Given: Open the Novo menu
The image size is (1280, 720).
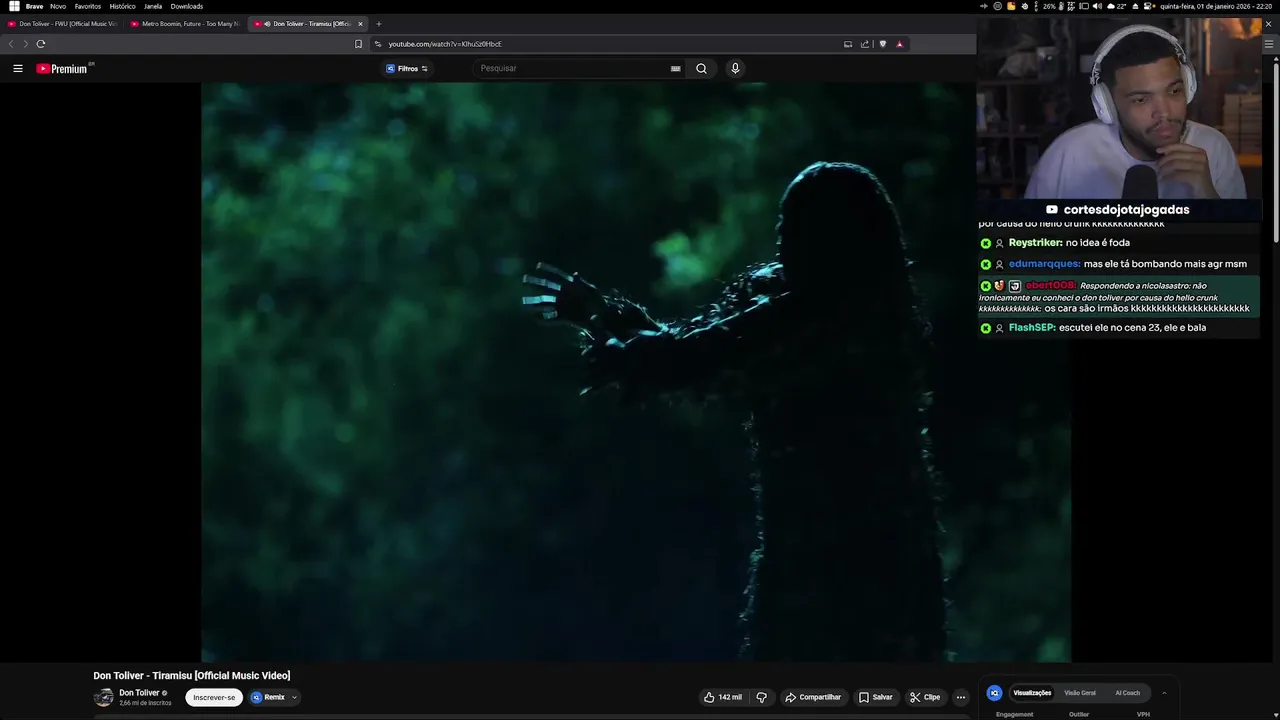Looking at the screenshot, I should pos(58,6).
